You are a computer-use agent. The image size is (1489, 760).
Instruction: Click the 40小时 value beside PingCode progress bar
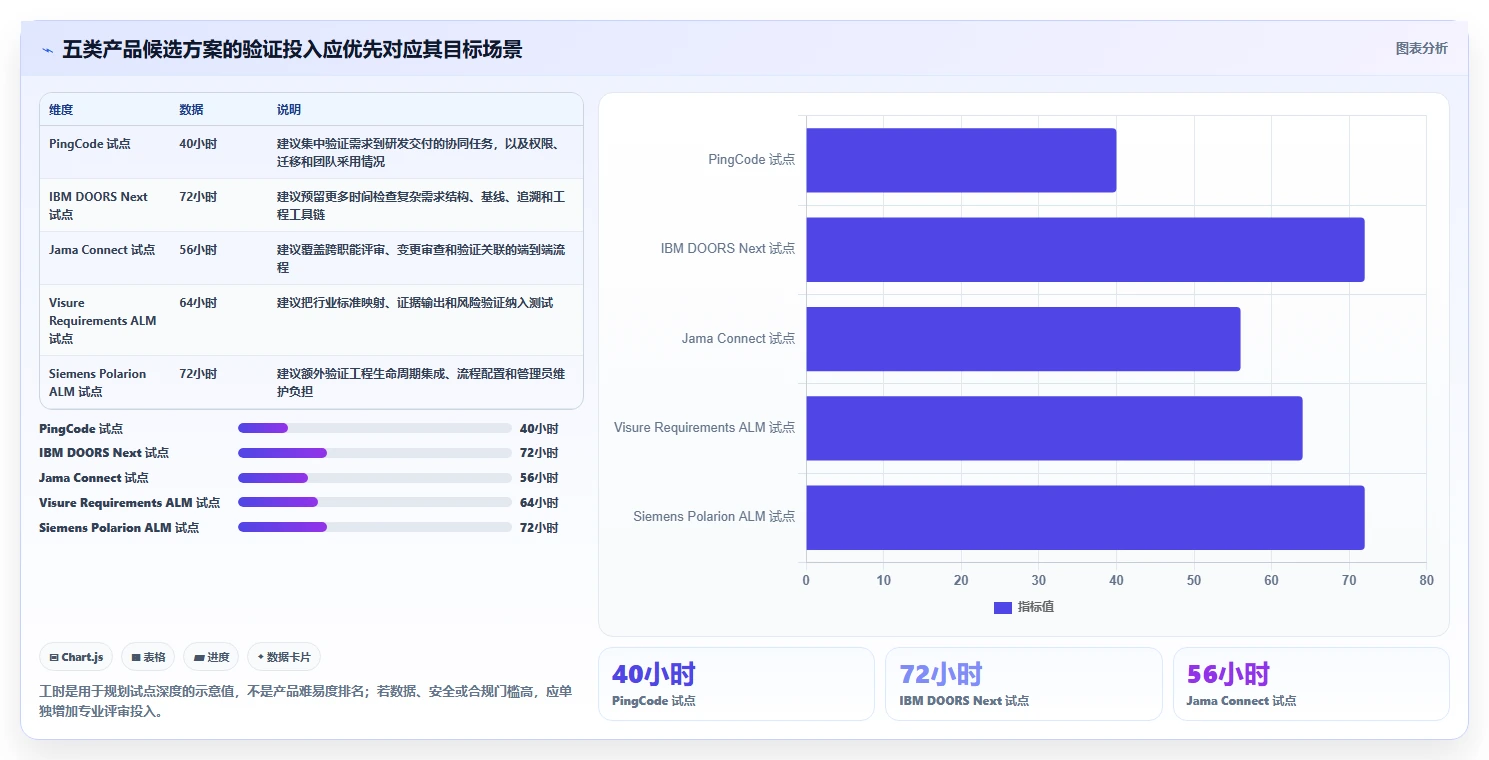pyautogui.click(x=539, y=428)
